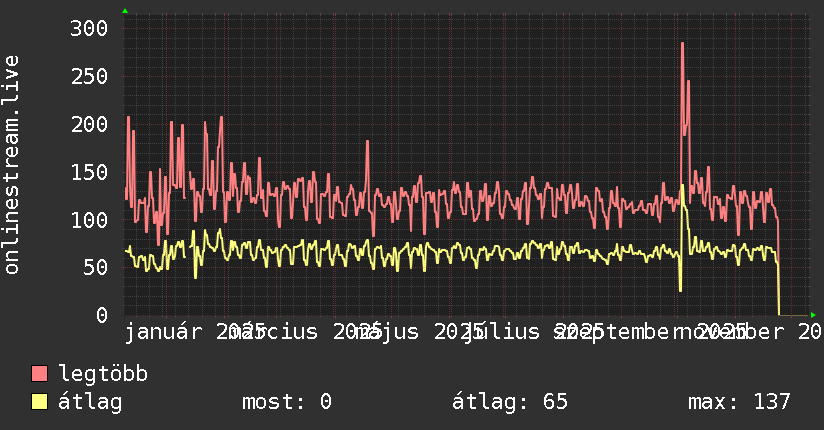
Task: Click the green arrow at x-axis end
Action: click(813, 315)
